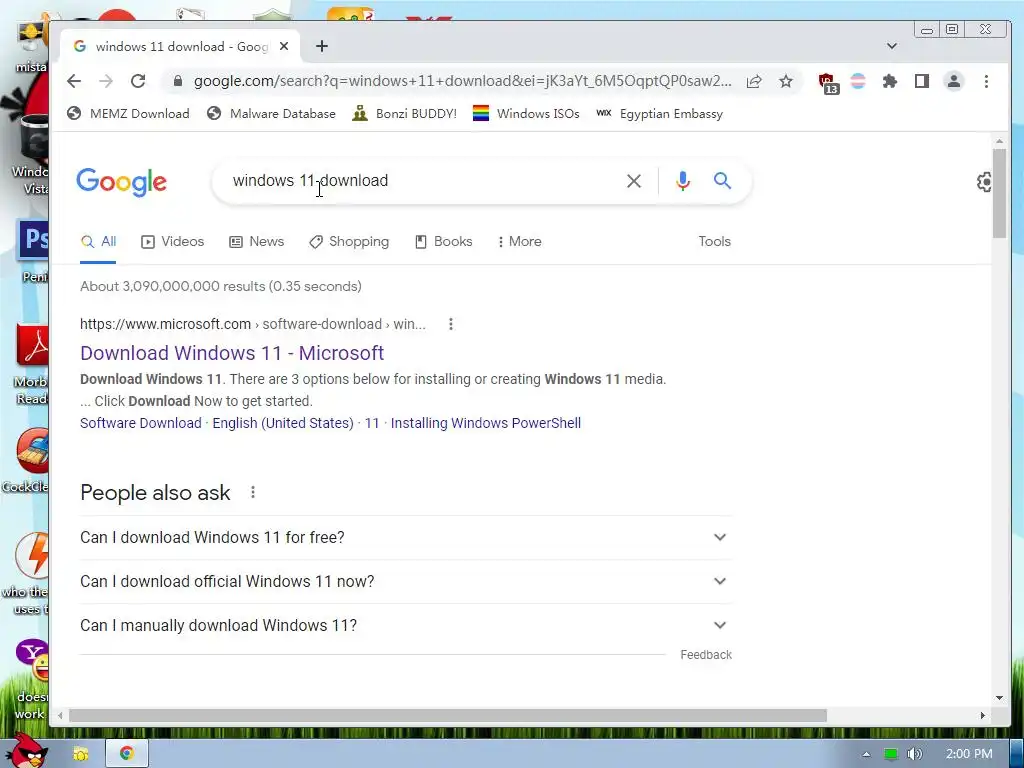The image size is (1024, 768).
Task: Open the Malware Database bookmark
Action: point(271,114)
